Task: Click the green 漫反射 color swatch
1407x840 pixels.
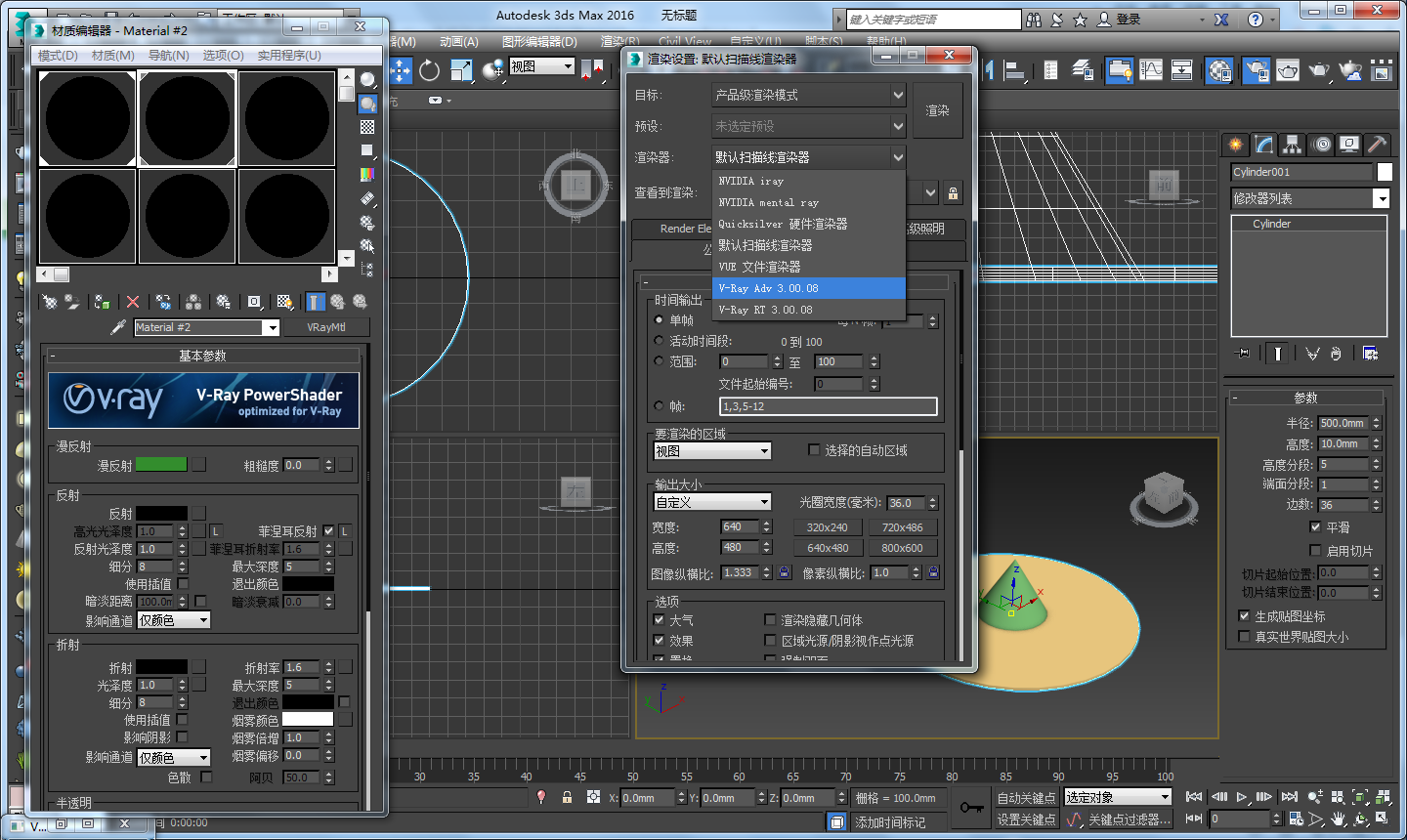Action: click(161, 465)
